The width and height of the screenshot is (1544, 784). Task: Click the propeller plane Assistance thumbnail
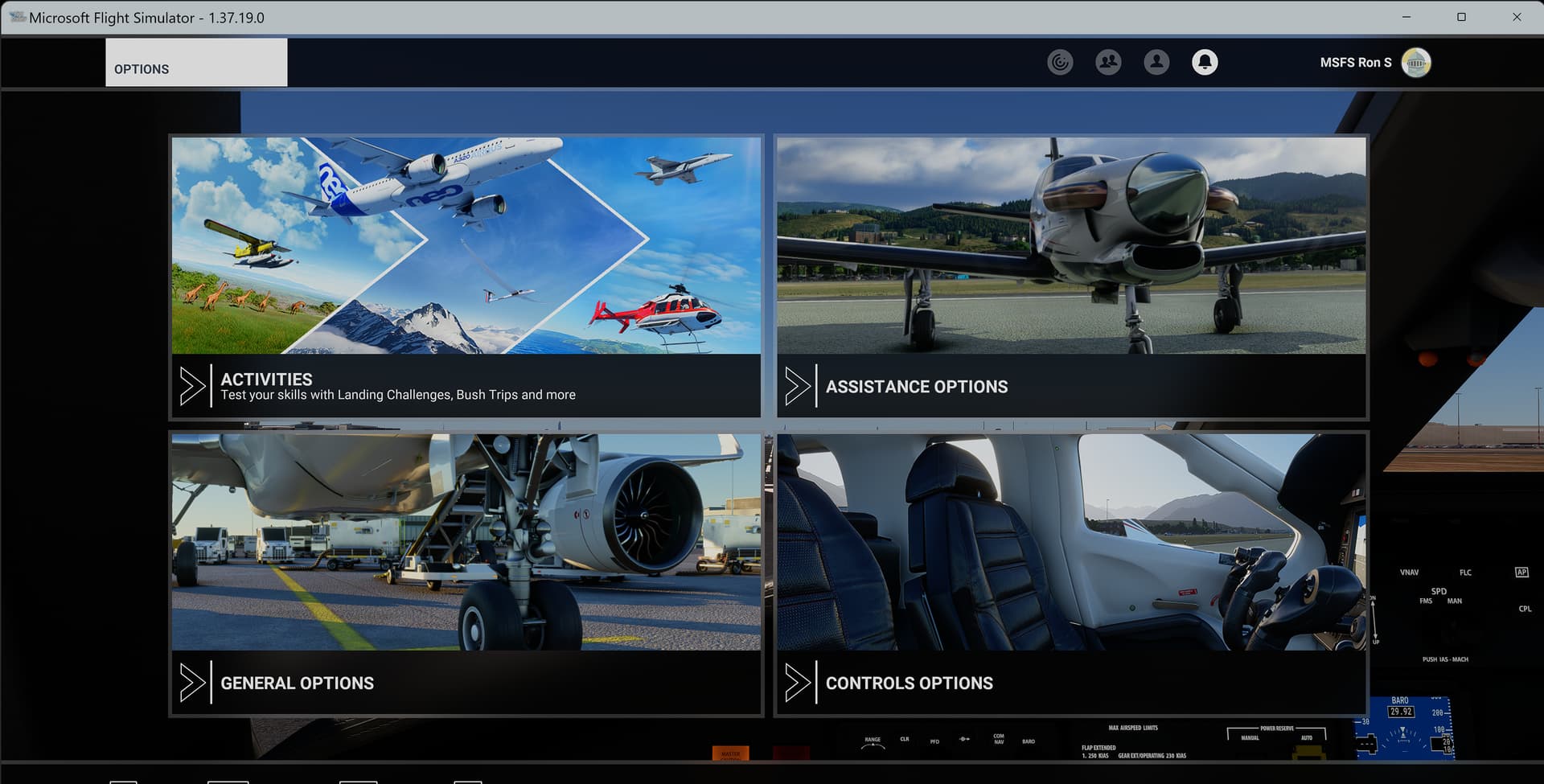[x=1071, y=245]
